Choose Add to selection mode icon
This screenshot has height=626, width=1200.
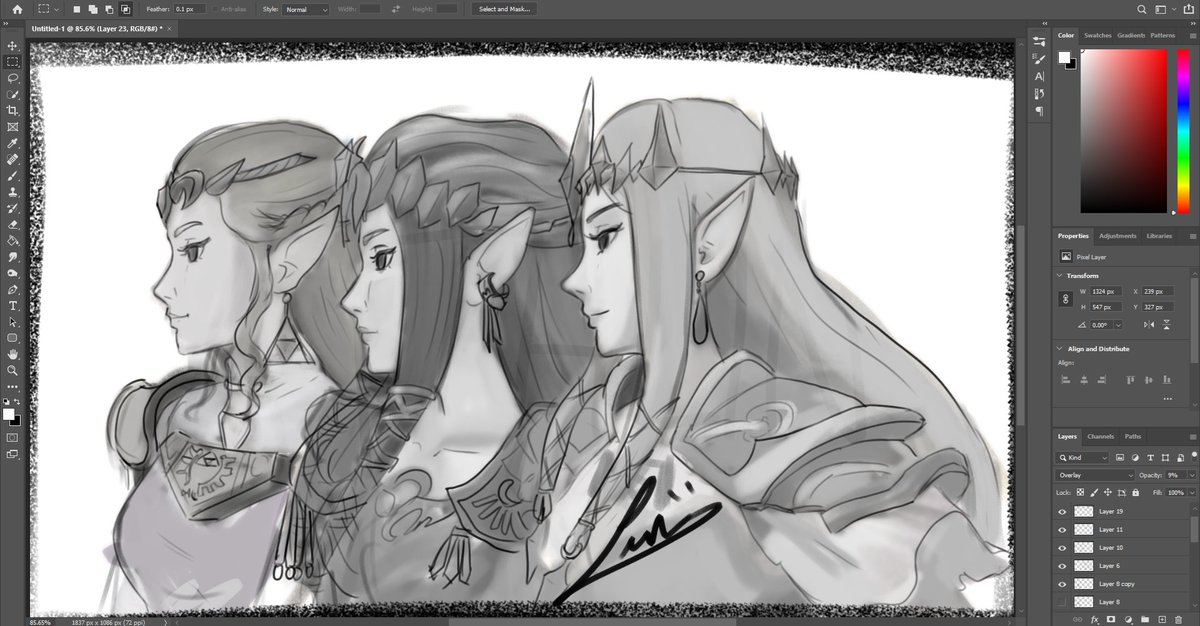click(x=93, y=9)
